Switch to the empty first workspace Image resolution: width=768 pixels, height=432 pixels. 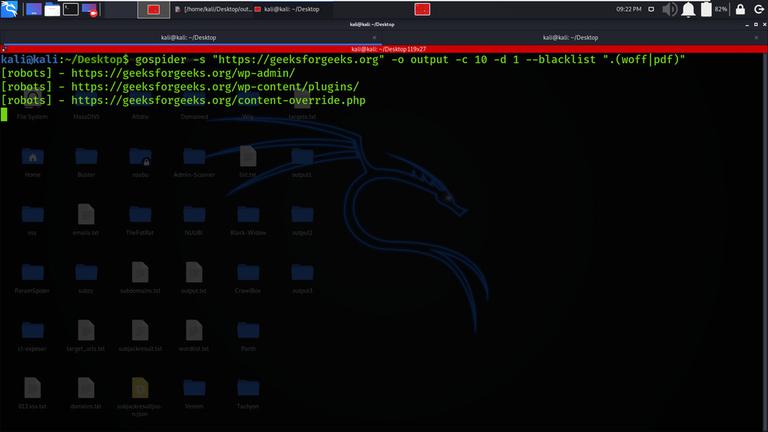120,9
